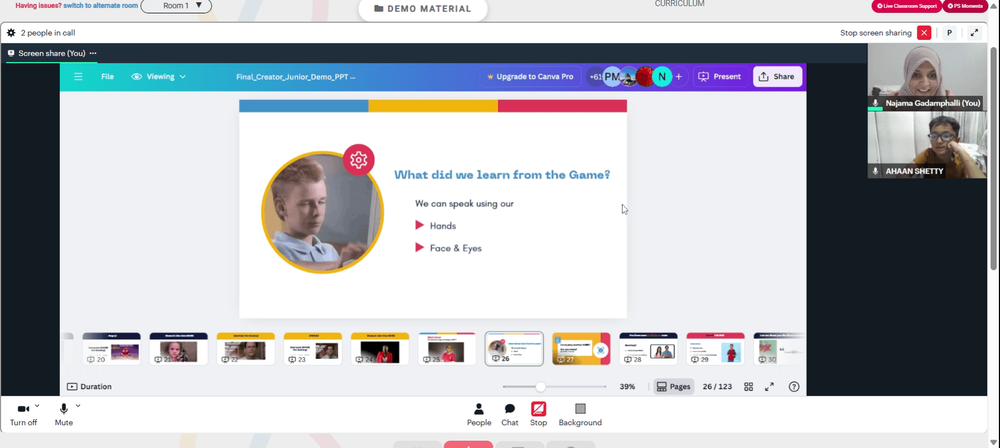Viewport: 1000px width, 448px height.
Task: Mute the microphone
Action: [64, 415]
